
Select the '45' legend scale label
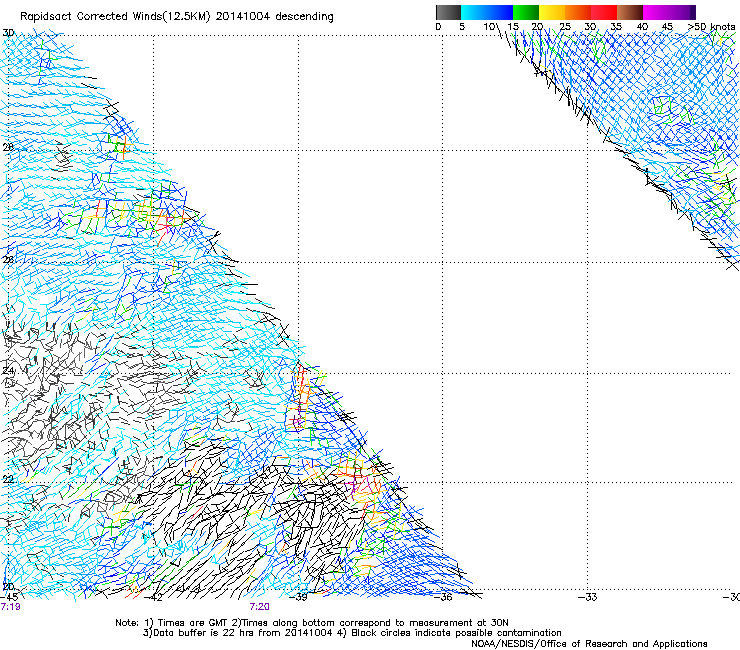point(667,26)
